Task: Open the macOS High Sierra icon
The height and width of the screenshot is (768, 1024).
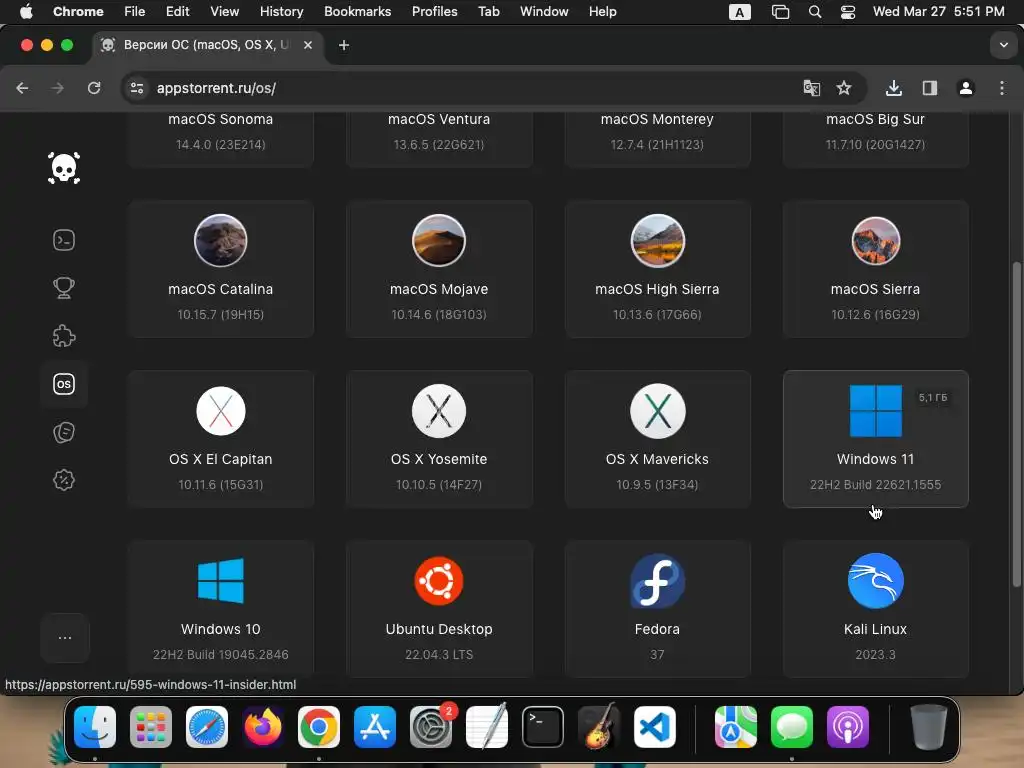Action: (657, 240)
